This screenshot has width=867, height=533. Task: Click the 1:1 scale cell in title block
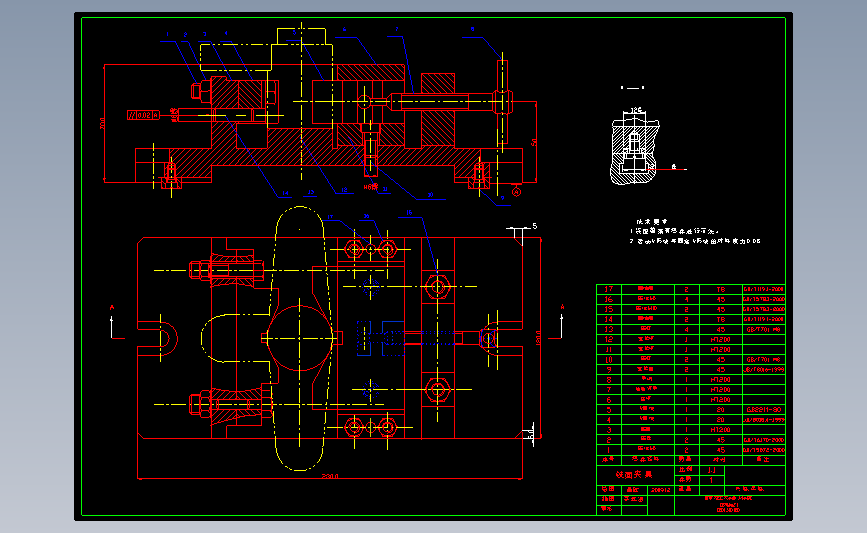click(x=712, y=470)
